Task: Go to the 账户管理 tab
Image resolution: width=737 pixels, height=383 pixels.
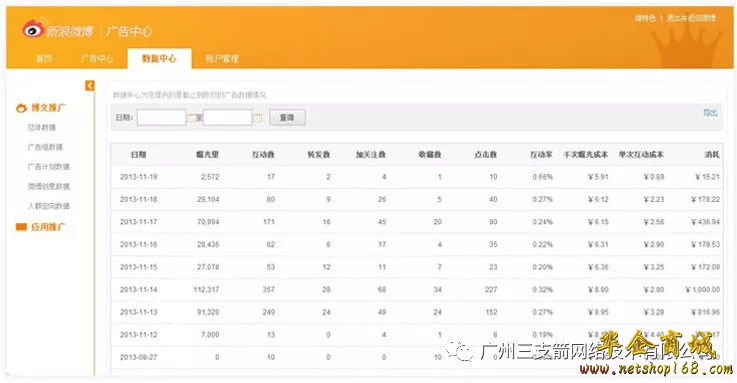Action: click(x=222, y=59)
